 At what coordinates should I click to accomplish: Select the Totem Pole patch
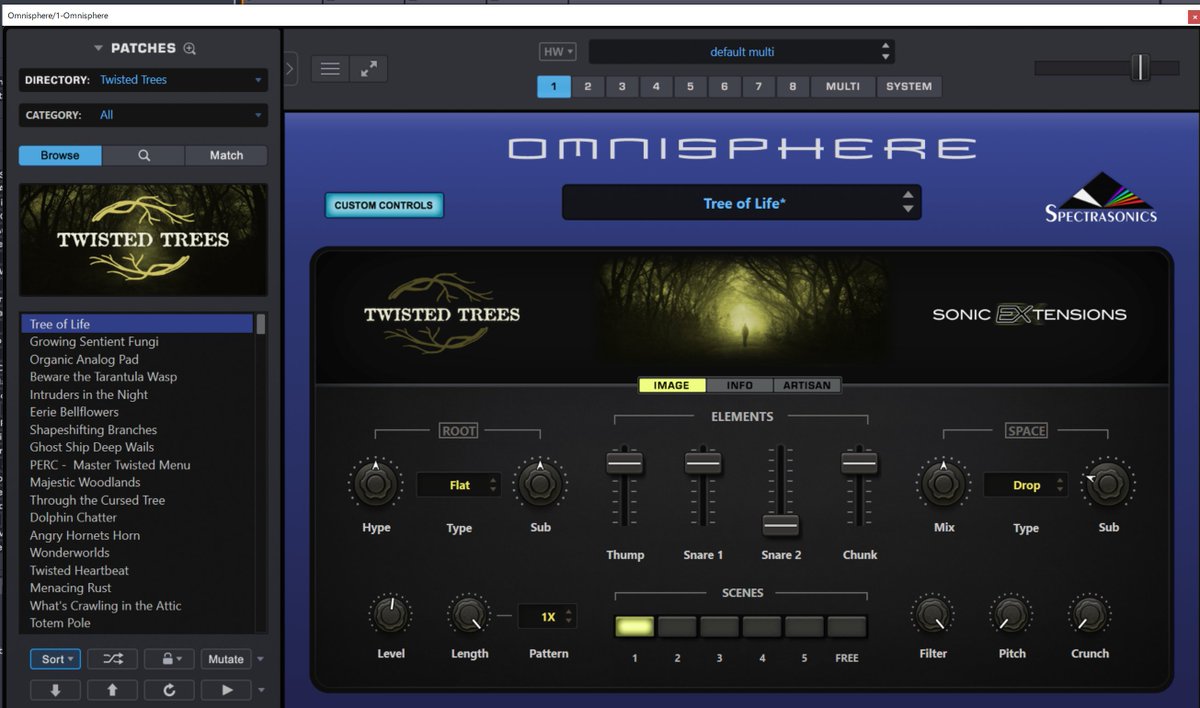pos(138,623)
